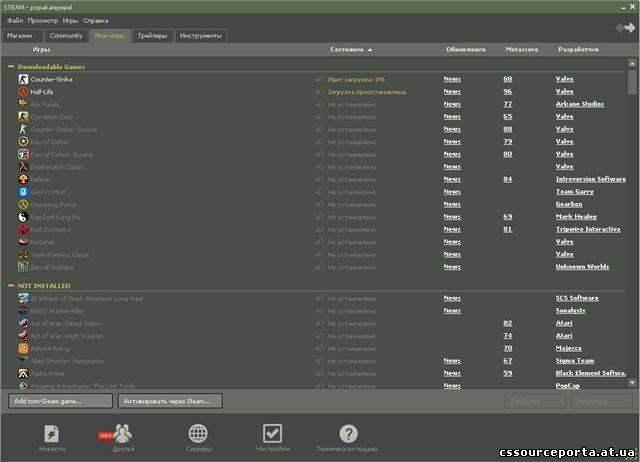Image resolution: width=640 pixels, height=462 pixels.
Task: Open Metascore 96 link for Half-Life
Action: point(507,91)
